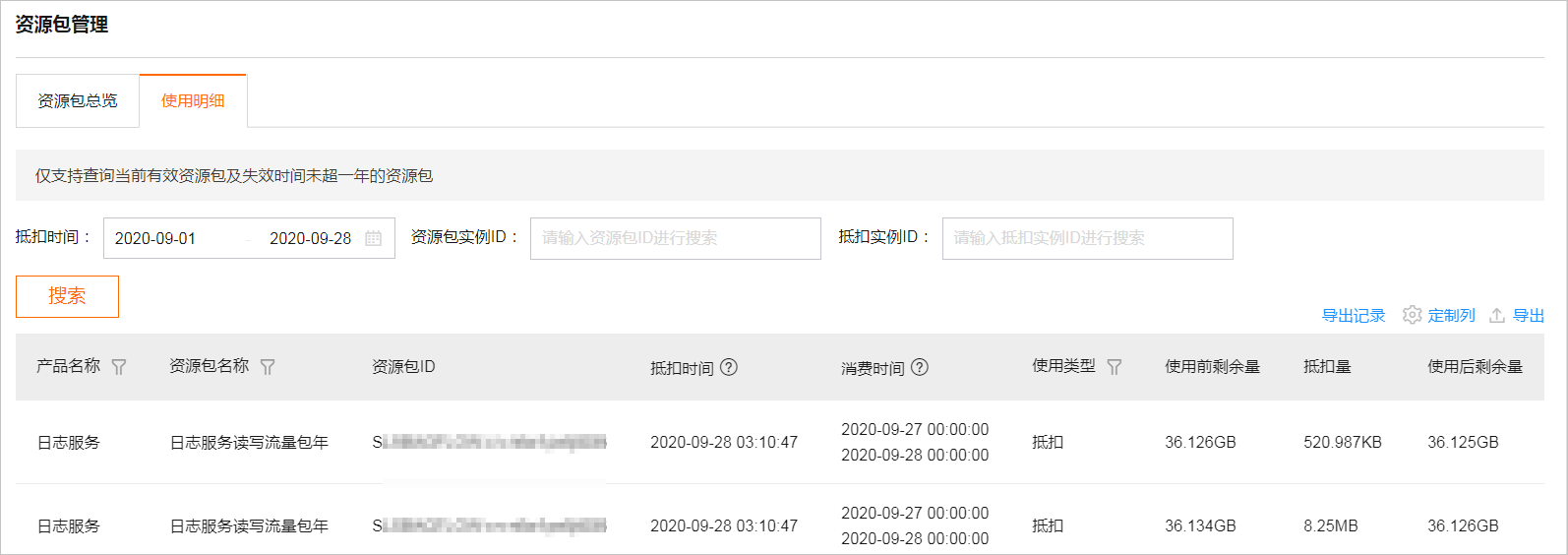Click the 资源包管理 page title
The height and width of the screenshot is (555, 1568).
(x=62, y=25)
